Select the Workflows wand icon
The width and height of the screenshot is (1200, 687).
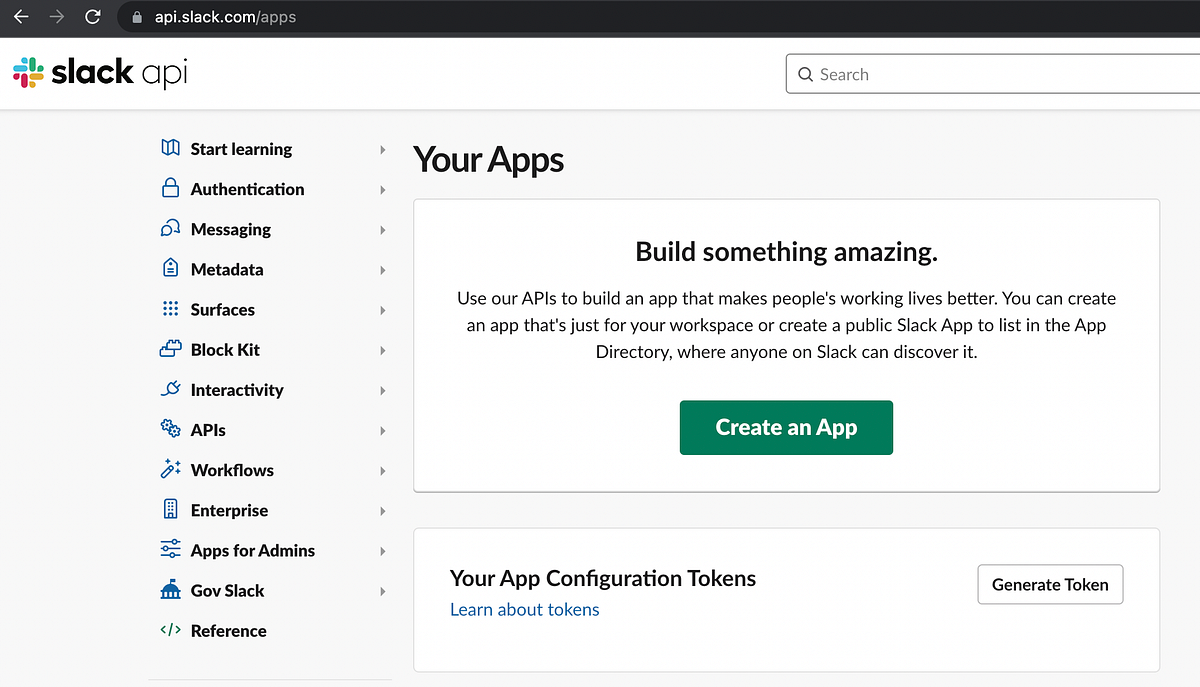click(170, 469)
